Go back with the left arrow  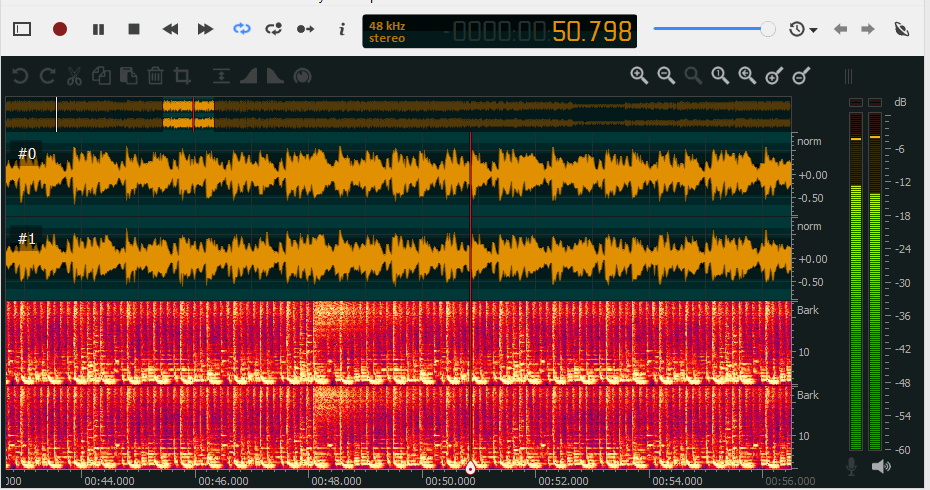click(840, 29)
